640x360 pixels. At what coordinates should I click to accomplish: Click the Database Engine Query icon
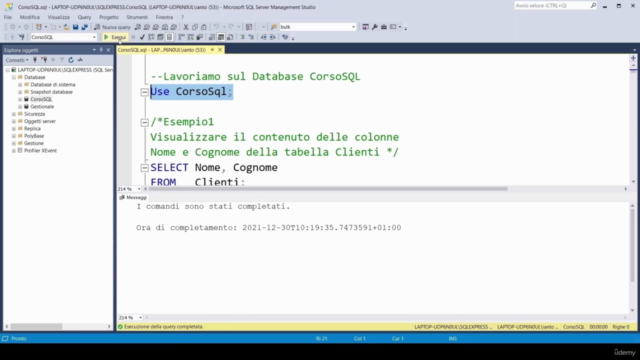click(138, 27)
